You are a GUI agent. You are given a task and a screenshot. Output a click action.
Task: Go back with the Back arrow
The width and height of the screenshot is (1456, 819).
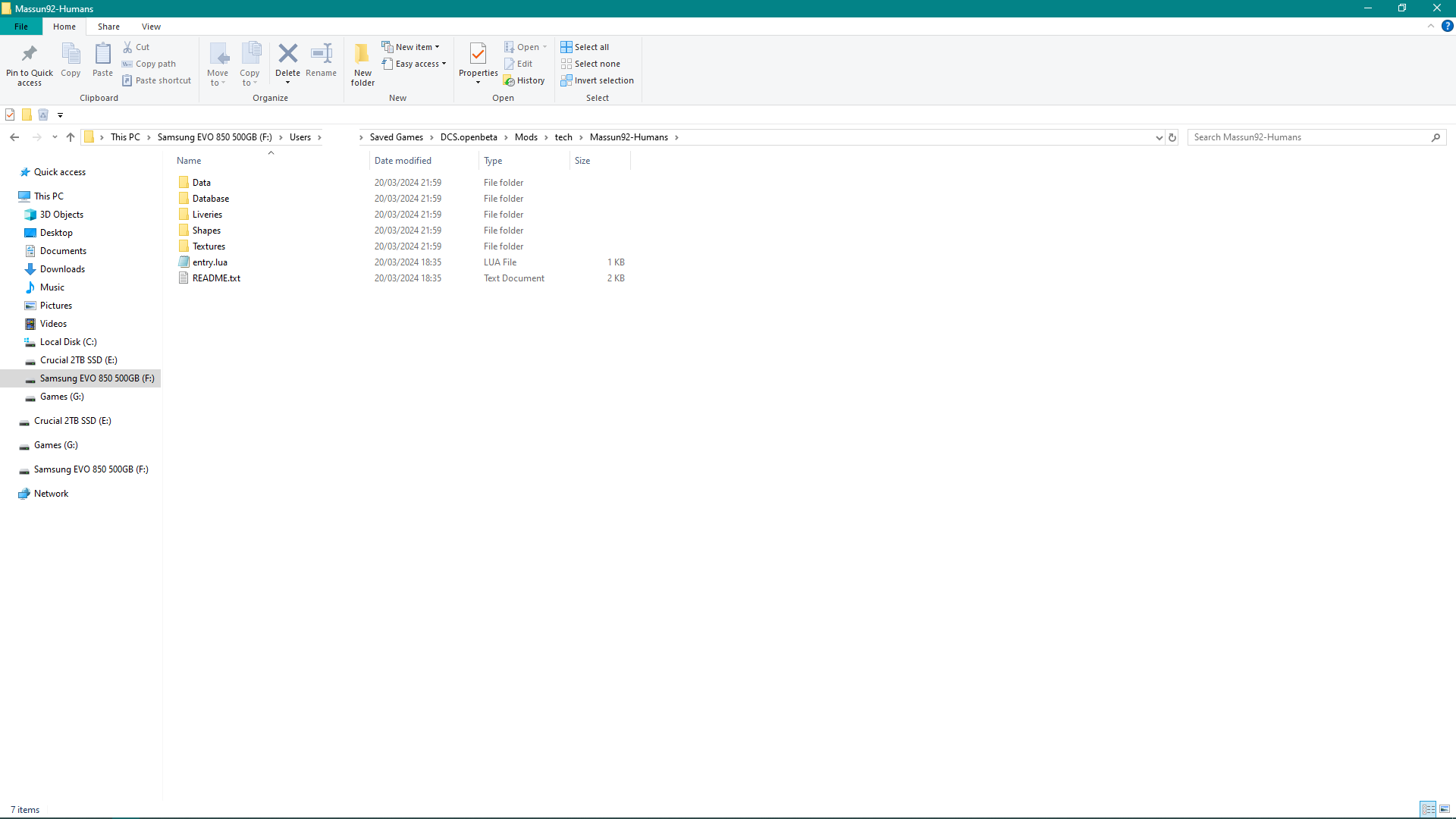[14, 137]
